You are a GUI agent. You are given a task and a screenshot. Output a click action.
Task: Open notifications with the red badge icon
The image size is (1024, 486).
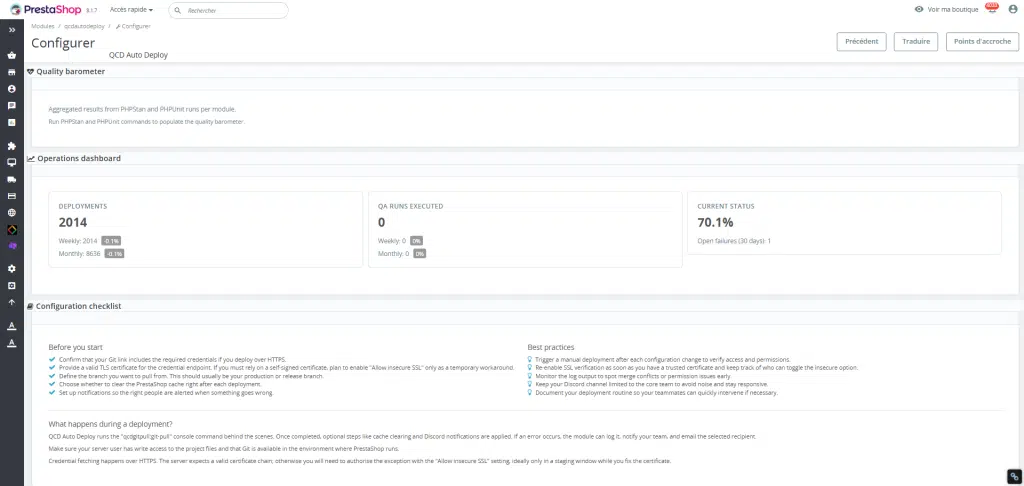[991, 8]
